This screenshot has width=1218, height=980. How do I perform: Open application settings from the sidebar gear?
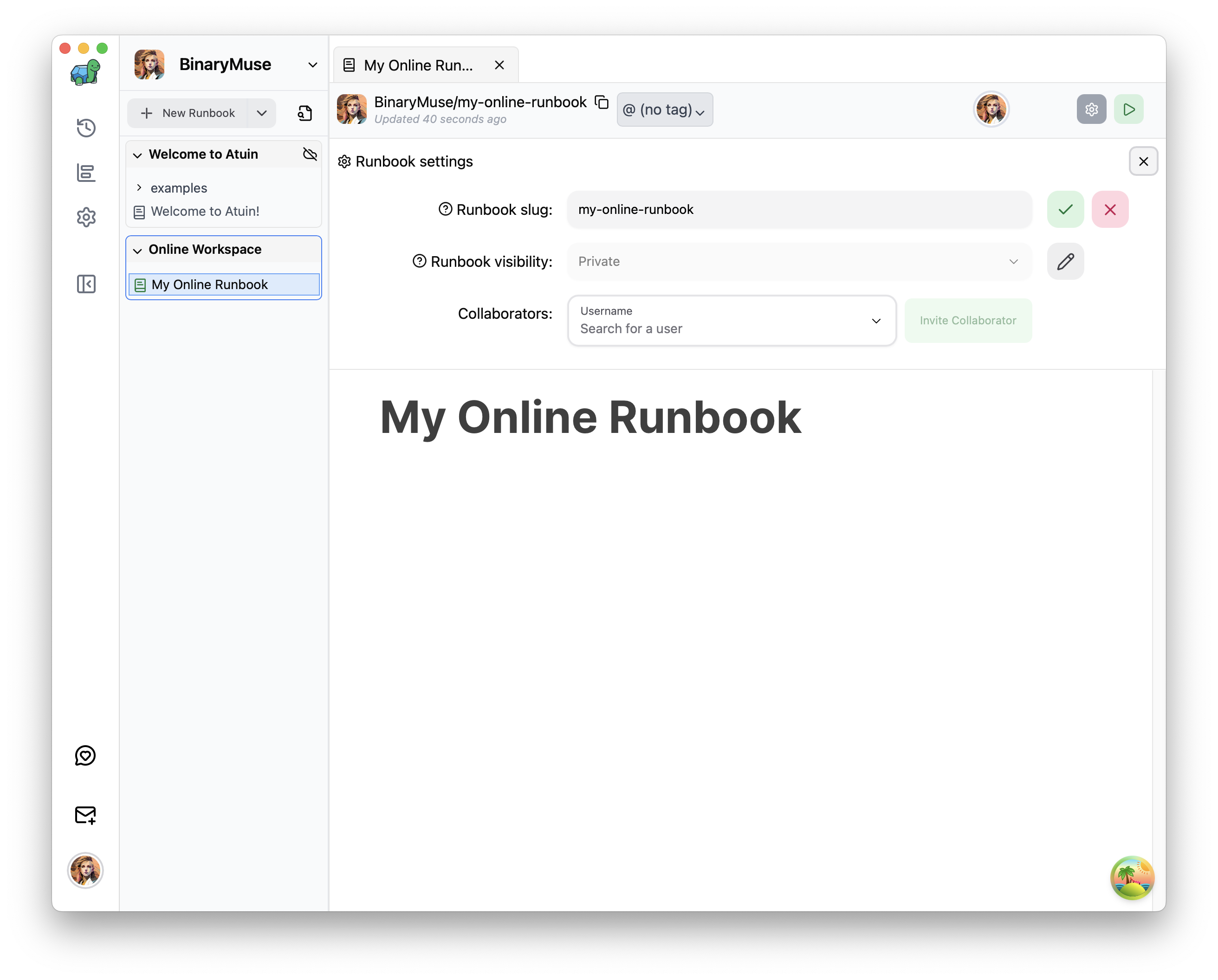pos(85,218)
